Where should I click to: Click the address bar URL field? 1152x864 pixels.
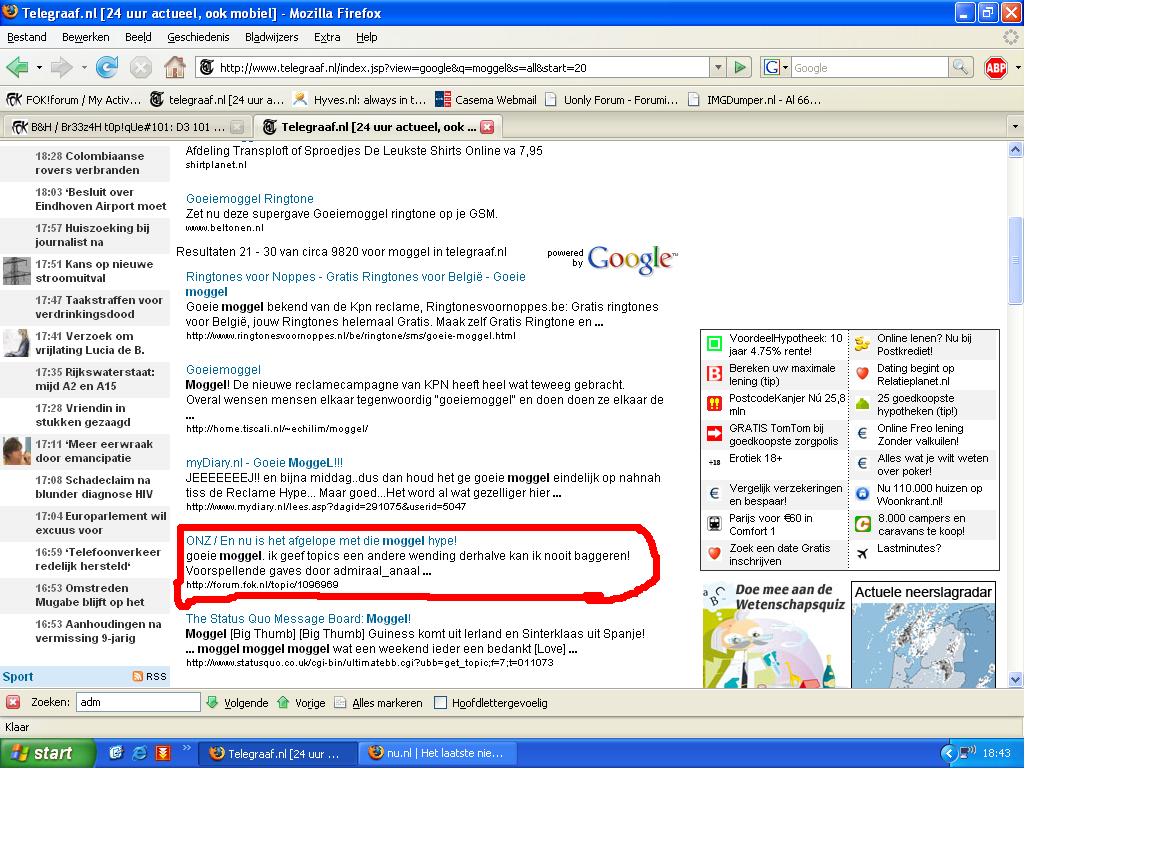pos(461,68)
